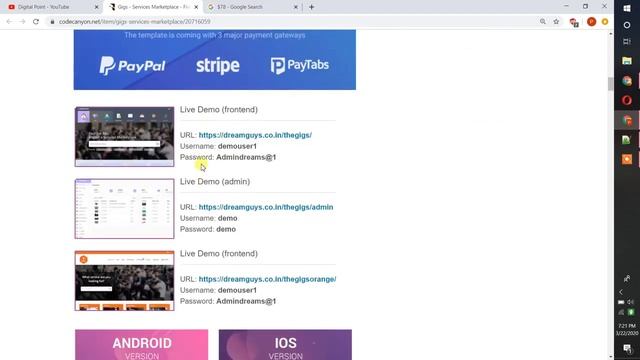Open the orange profile avatar in Chrome
The width and height of the screenshot is (640, 360).
tap(591, 22)
